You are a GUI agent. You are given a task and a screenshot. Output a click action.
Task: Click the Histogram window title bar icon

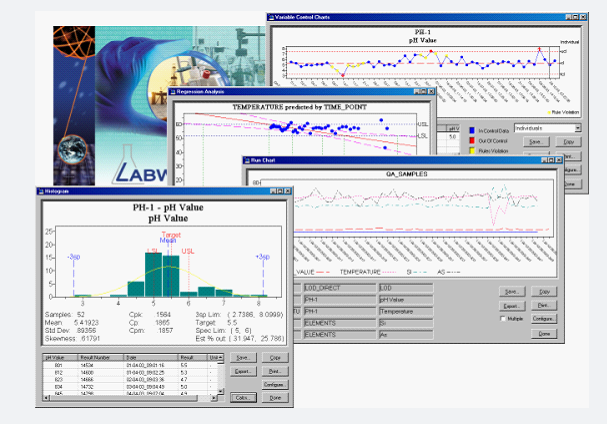(x=41, y=191)
